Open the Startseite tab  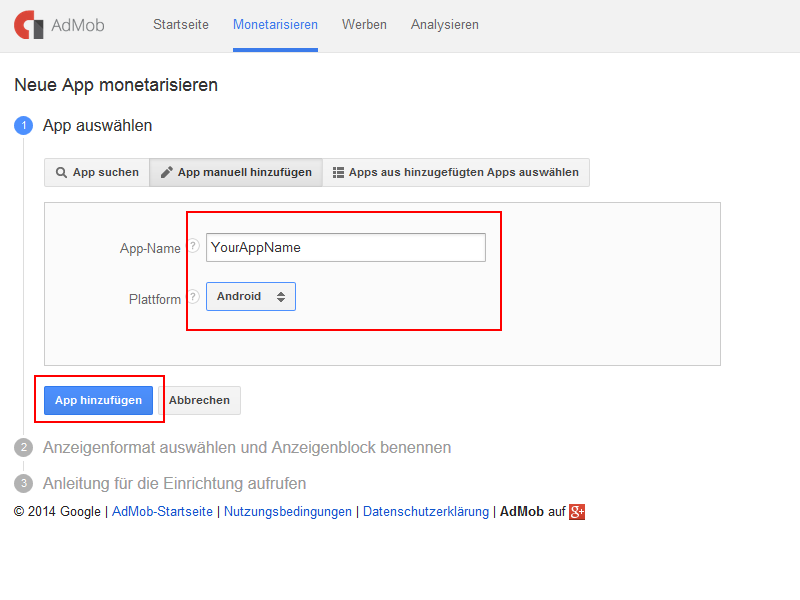tap(181, 24)
